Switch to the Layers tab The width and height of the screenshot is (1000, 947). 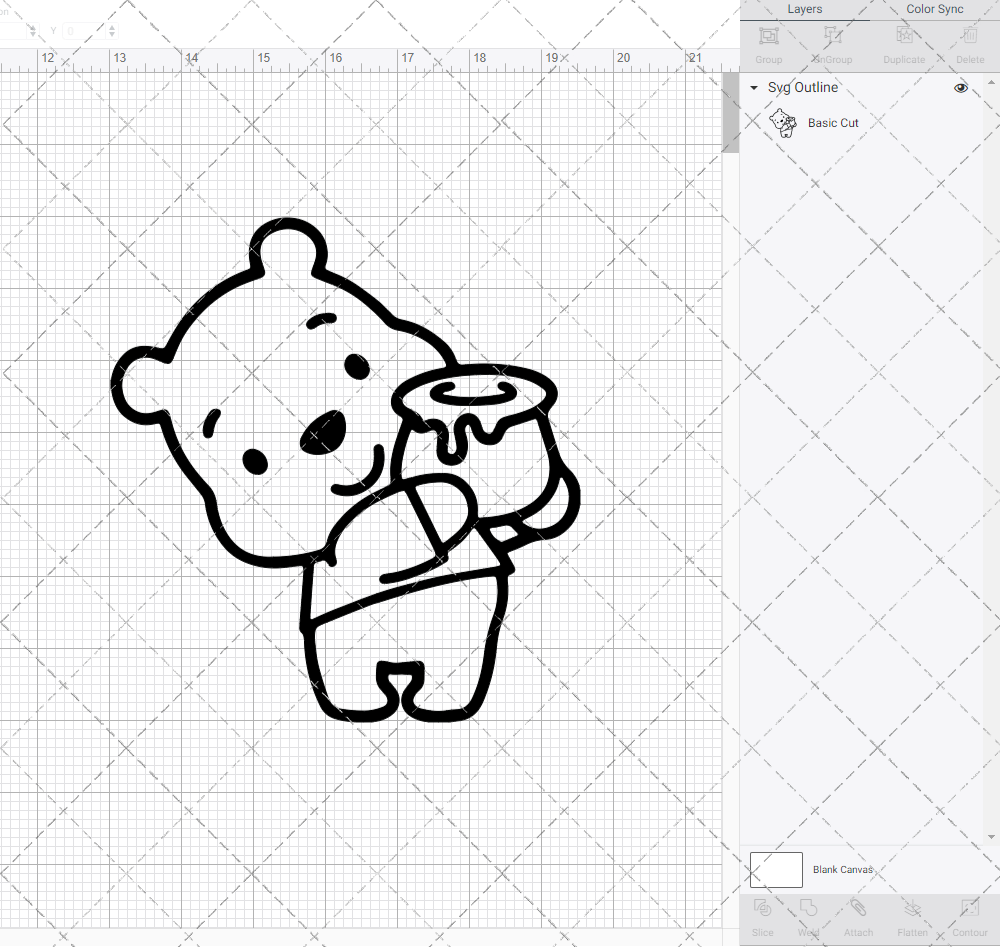pos(804,9)
